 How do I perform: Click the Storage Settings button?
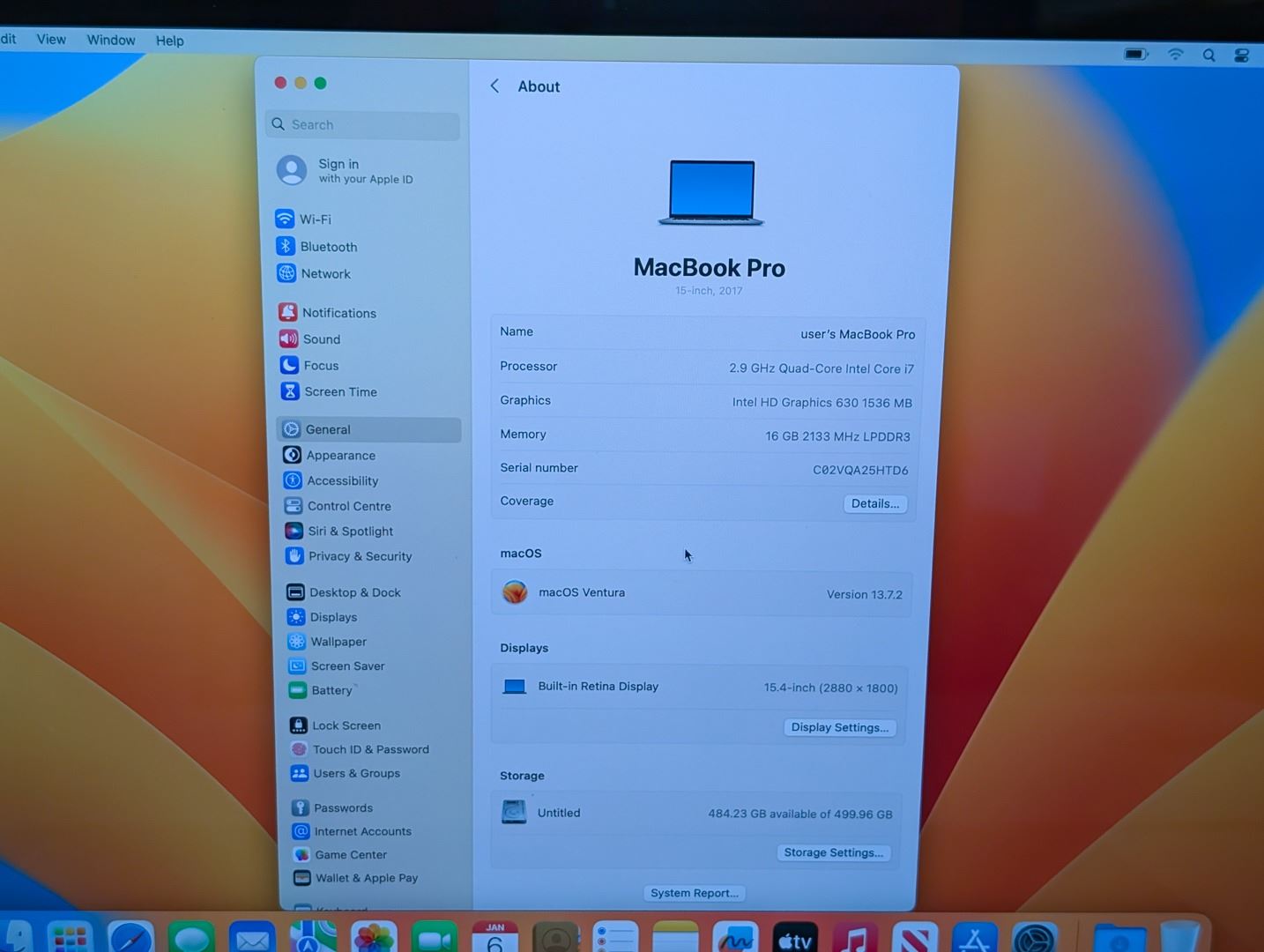tap(833, 852)
